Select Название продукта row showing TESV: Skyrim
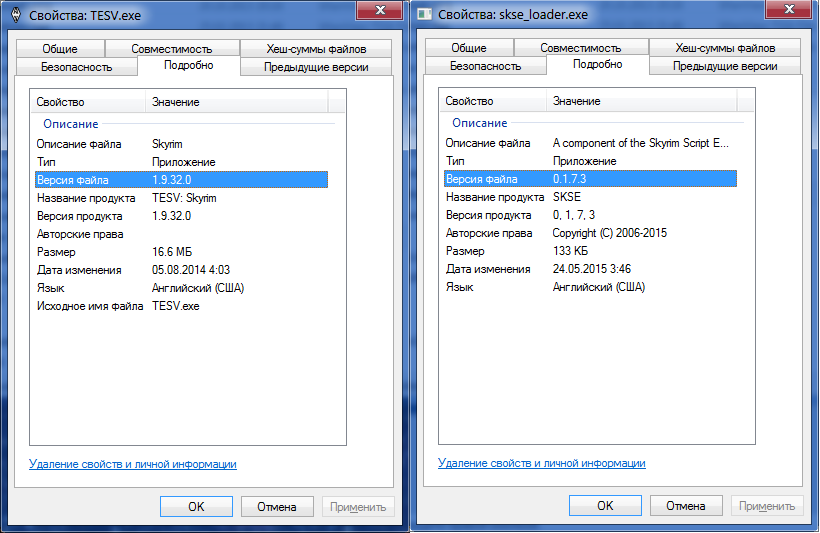 tap(181, 198)
